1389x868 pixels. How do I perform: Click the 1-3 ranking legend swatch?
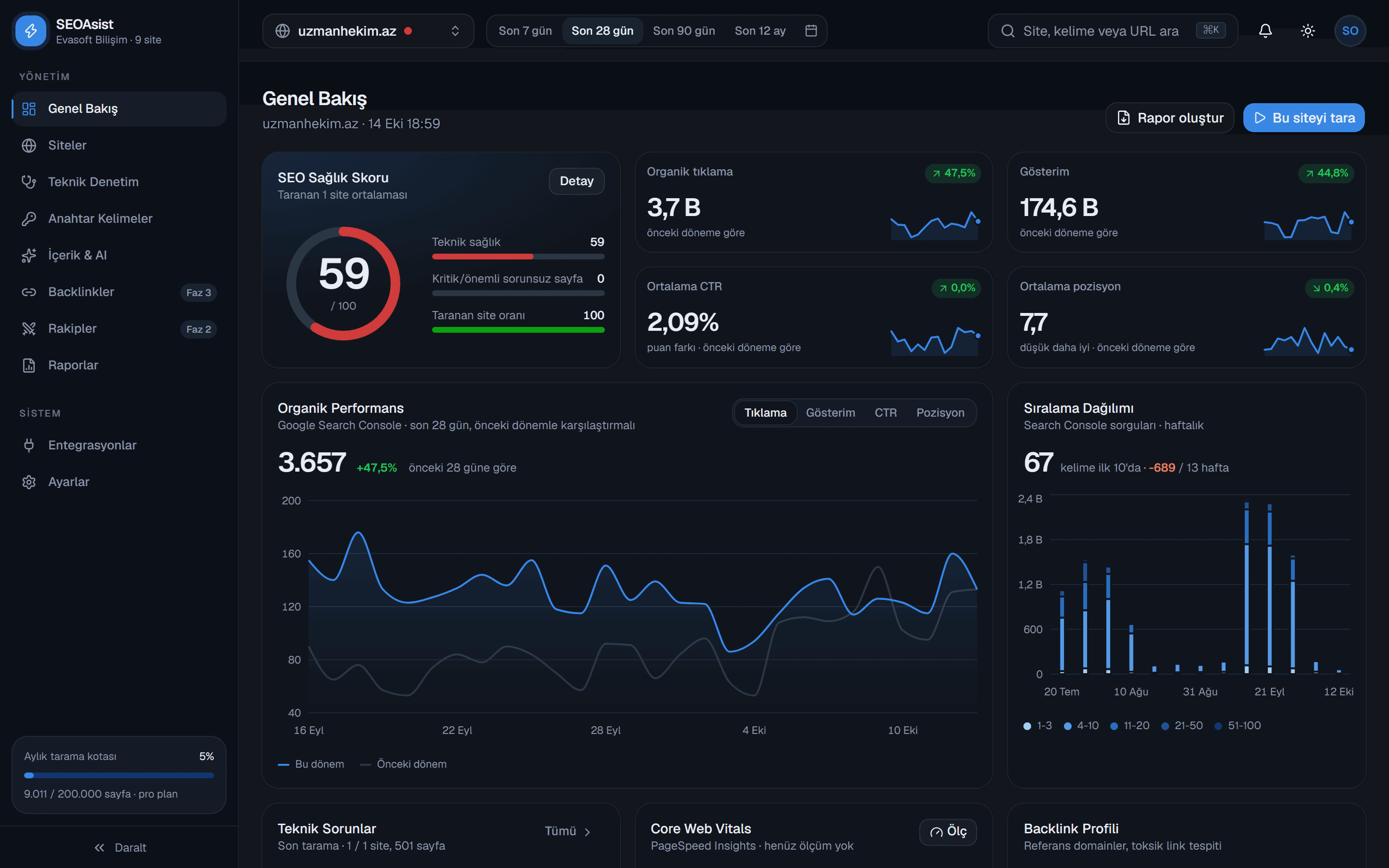tap(1027, 726)
